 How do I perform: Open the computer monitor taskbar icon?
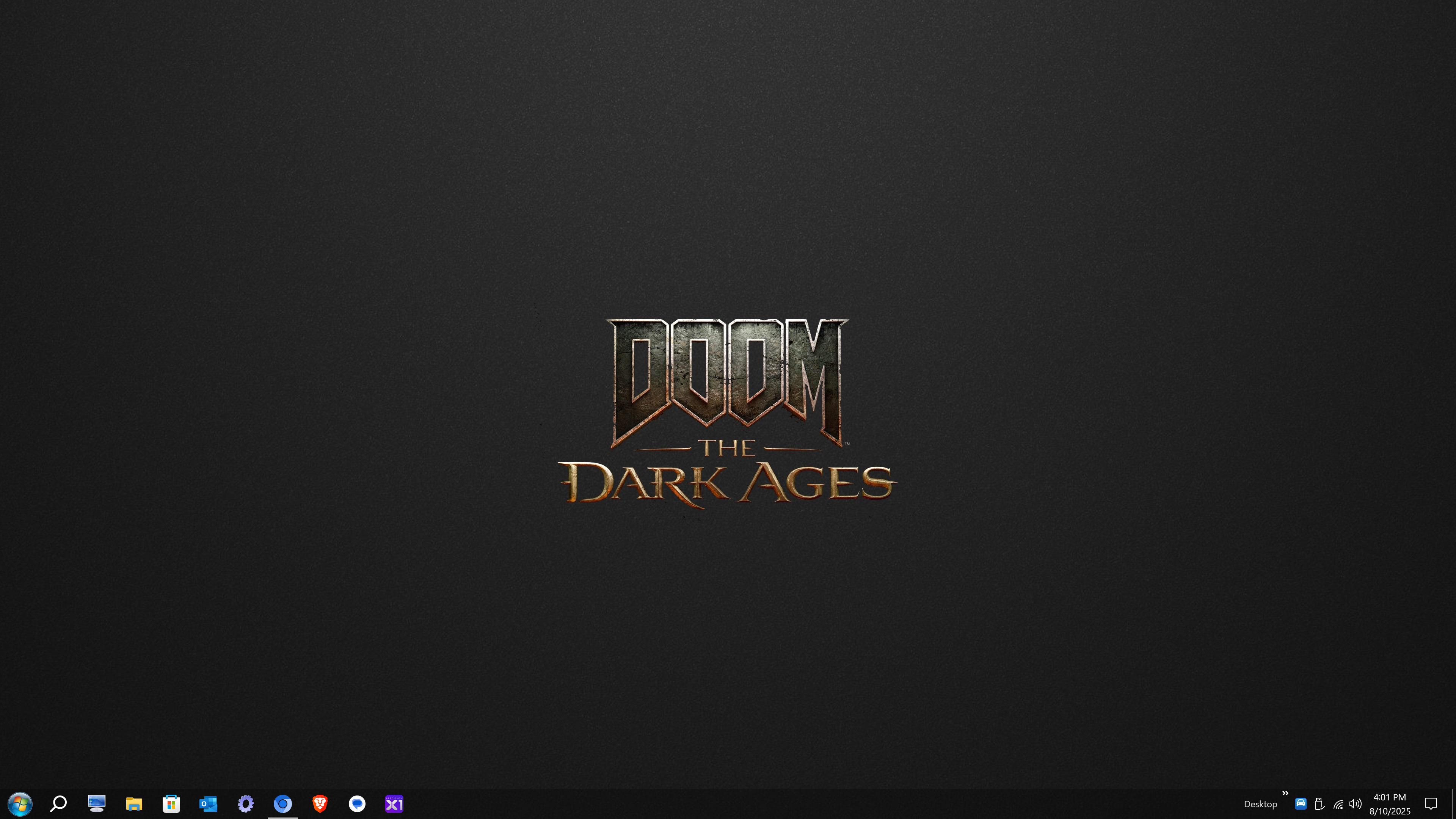97,803
